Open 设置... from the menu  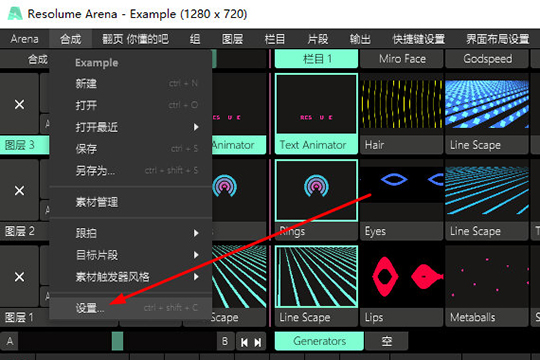tap(131, 308)
